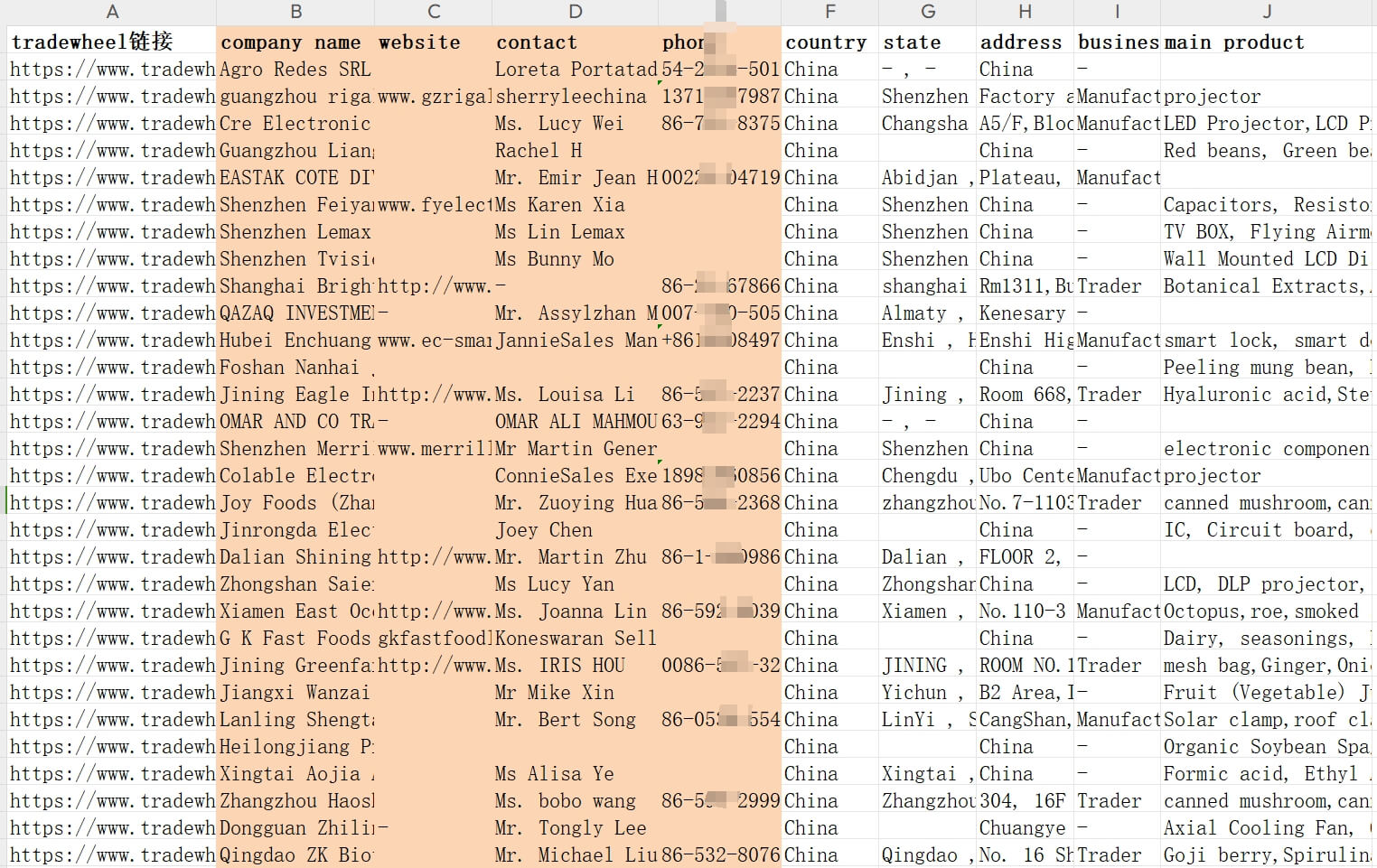Viewport: 1377px width, 868px height.
Task: Select the 'Foshan Nanhai' company cell
Action: (295, 367)
